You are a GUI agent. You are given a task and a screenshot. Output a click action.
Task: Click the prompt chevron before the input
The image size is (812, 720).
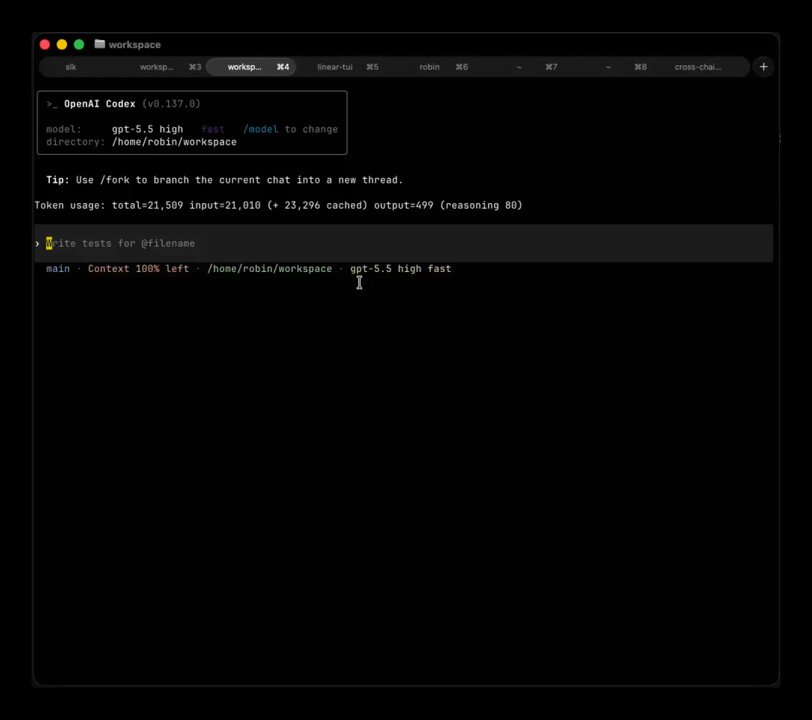click(x=37, y=243)
